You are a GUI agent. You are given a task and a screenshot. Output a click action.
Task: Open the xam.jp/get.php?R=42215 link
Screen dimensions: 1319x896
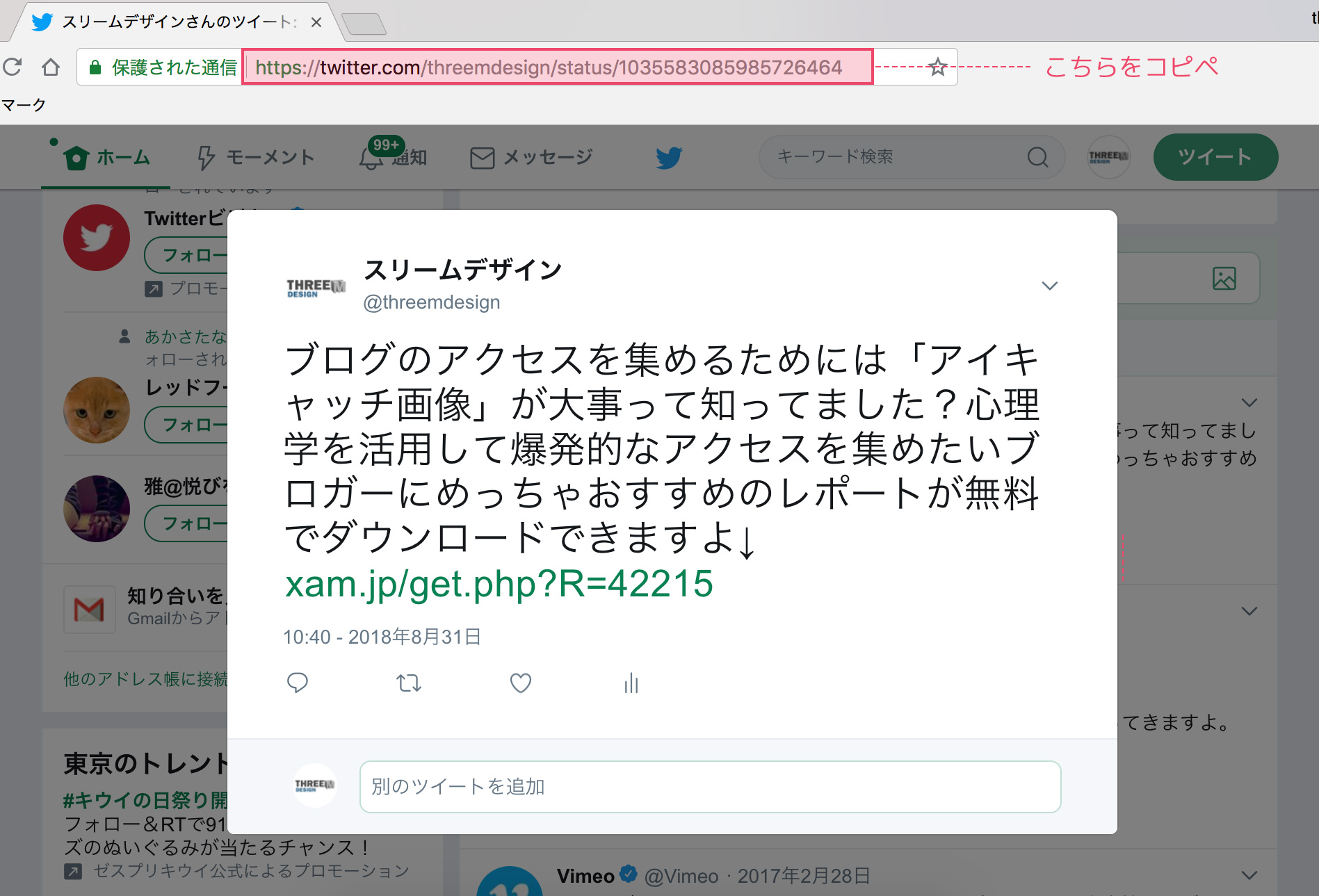(x=499, y=583)
